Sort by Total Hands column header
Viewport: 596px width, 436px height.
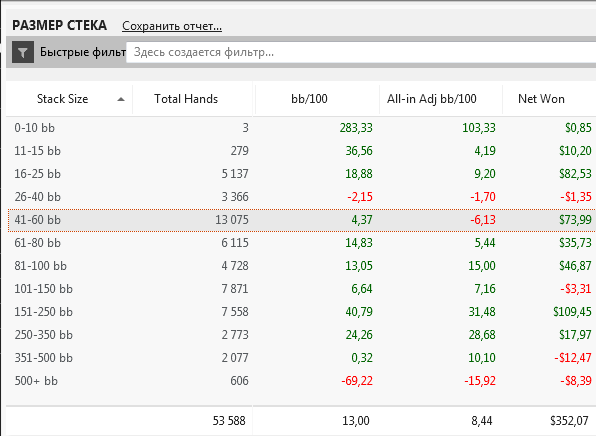tap(186, 99)
